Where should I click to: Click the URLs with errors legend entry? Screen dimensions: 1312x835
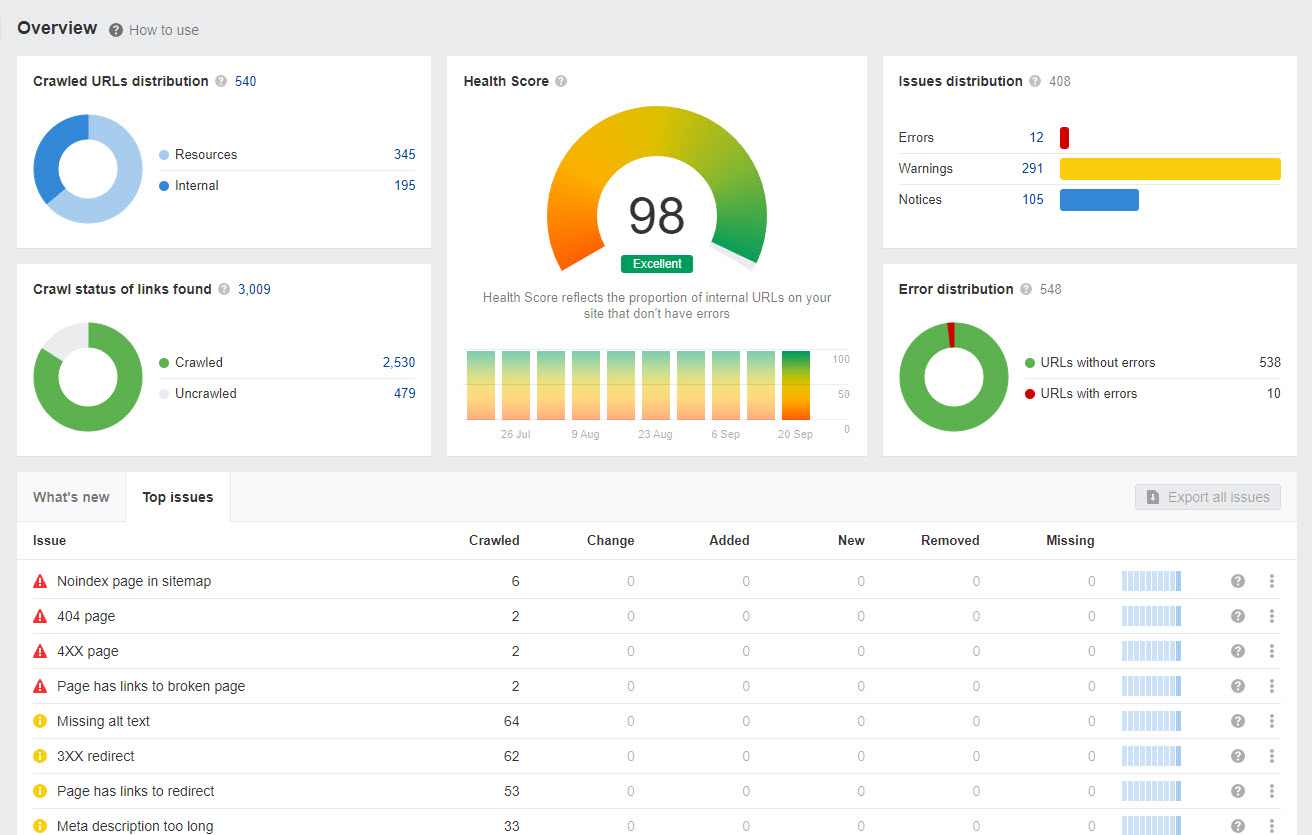1081,393
